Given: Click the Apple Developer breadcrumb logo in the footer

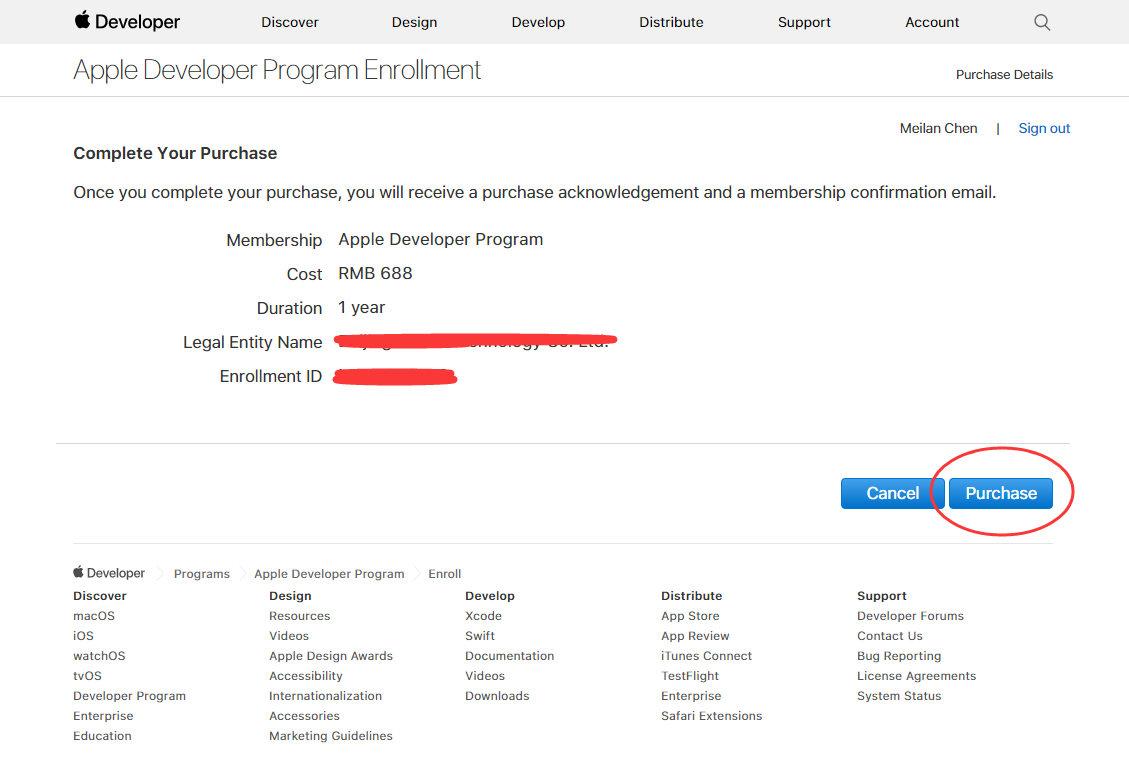Looking at the screenshot, I should [x=109, y=573].
